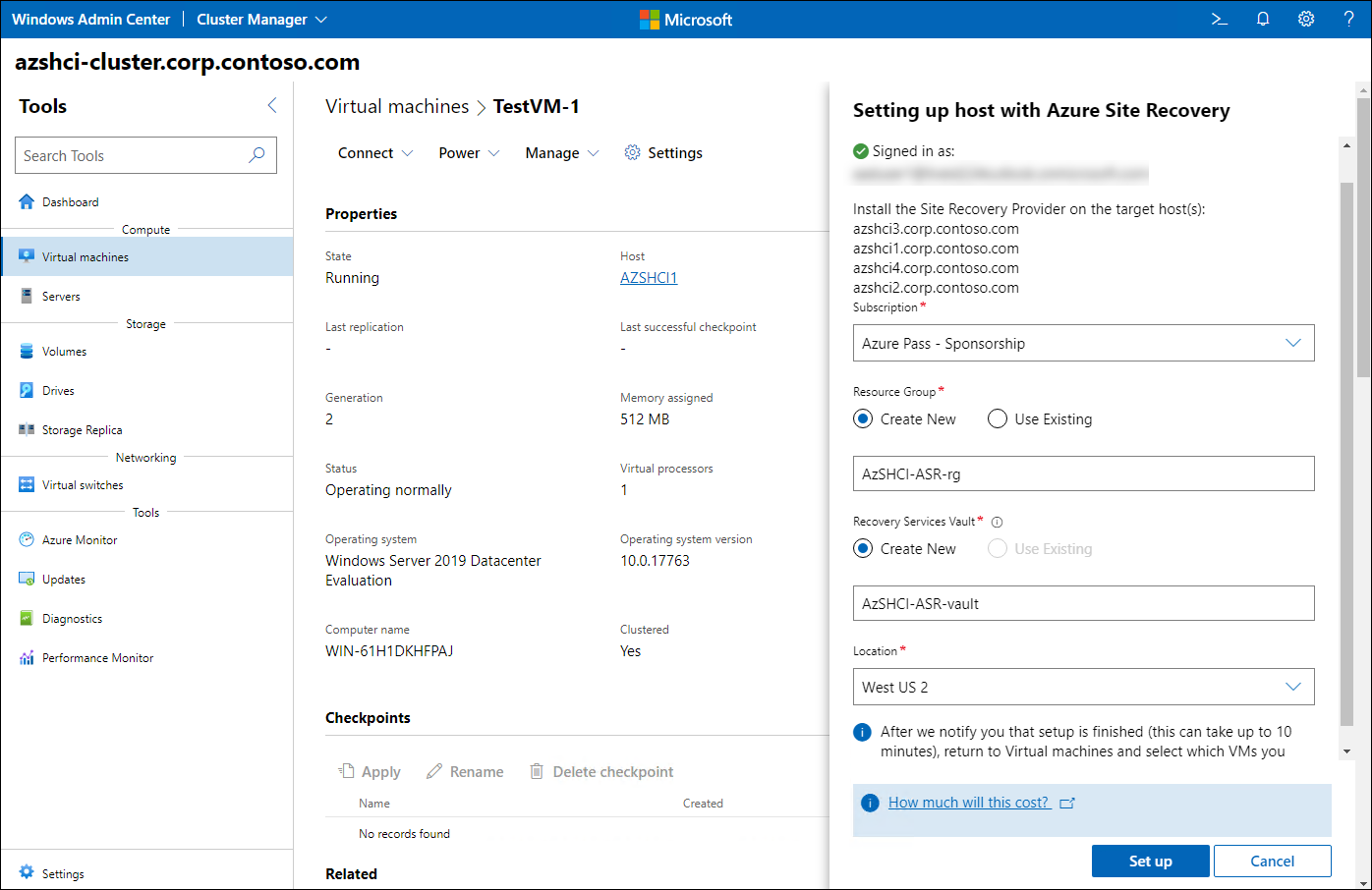The image size is (1372, 890).
Task: Open the PowerShell console icon in header
Action: click(1220, 19)
